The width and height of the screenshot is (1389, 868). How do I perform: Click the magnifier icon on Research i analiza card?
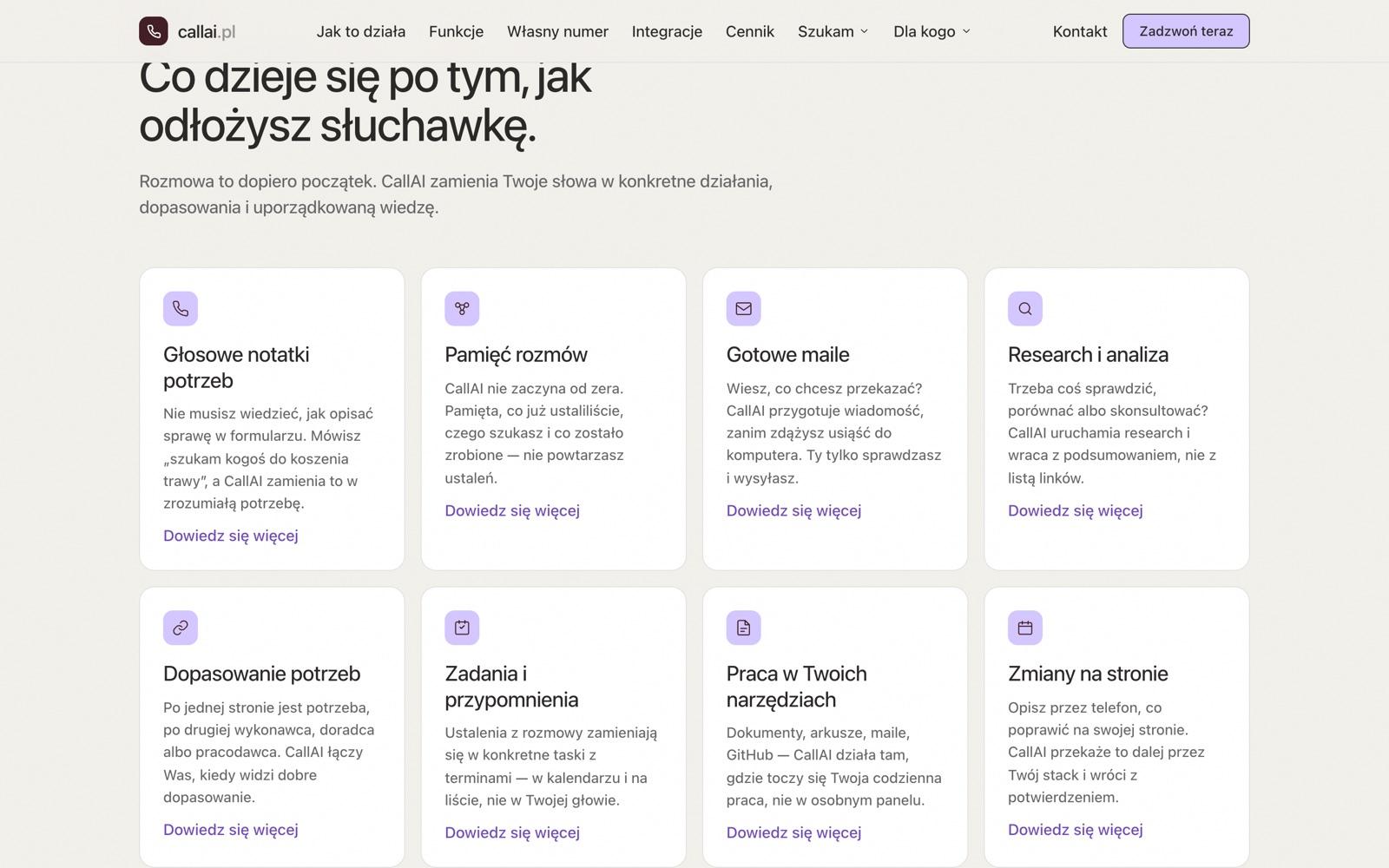click(1025, 308)
